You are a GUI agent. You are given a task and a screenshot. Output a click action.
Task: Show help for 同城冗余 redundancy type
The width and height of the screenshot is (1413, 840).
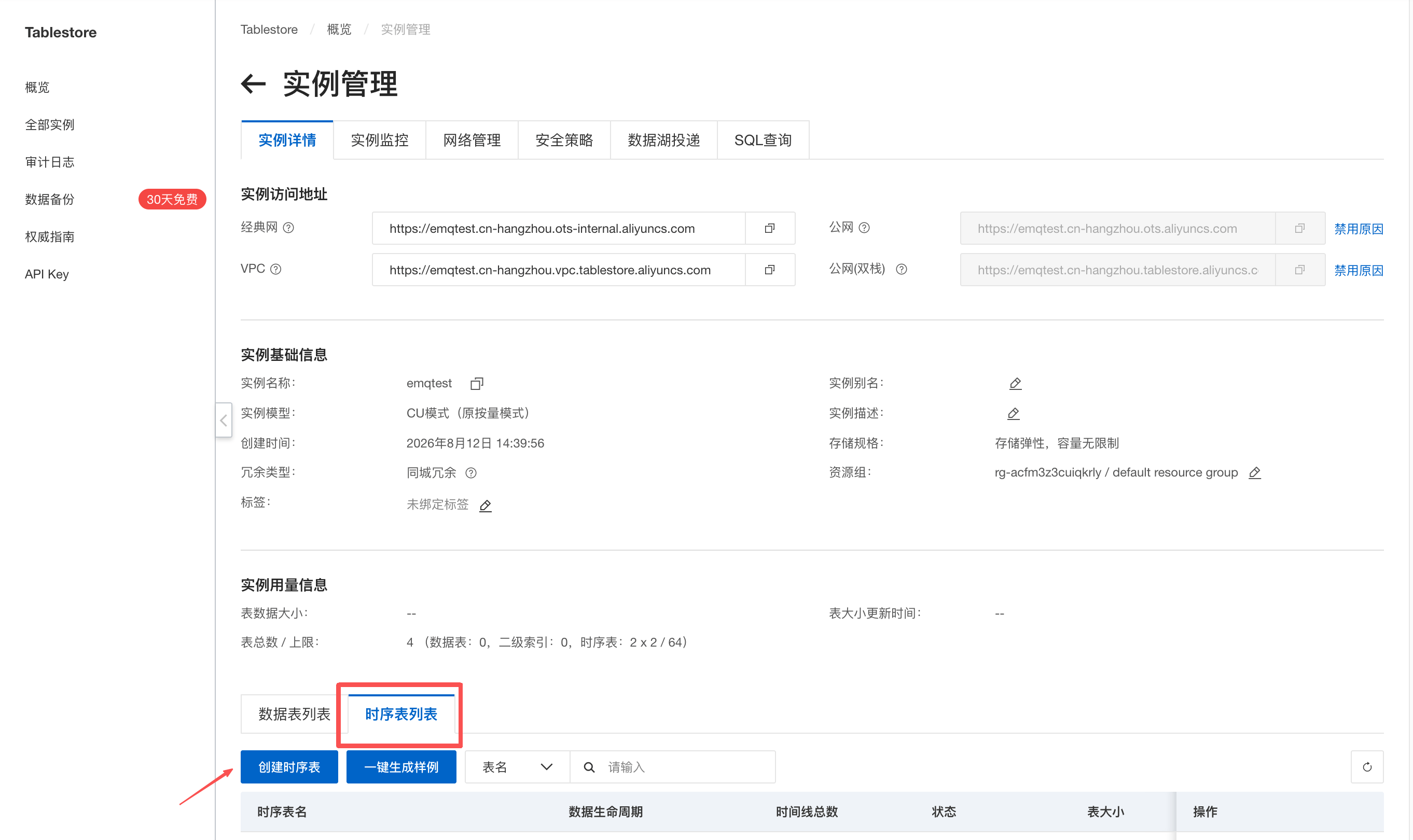click(x=471, y=473)
